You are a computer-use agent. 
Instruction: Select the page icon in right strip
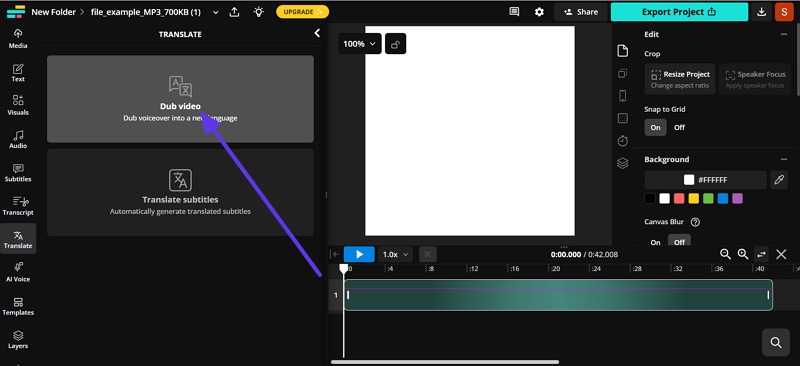pos(622,51)
